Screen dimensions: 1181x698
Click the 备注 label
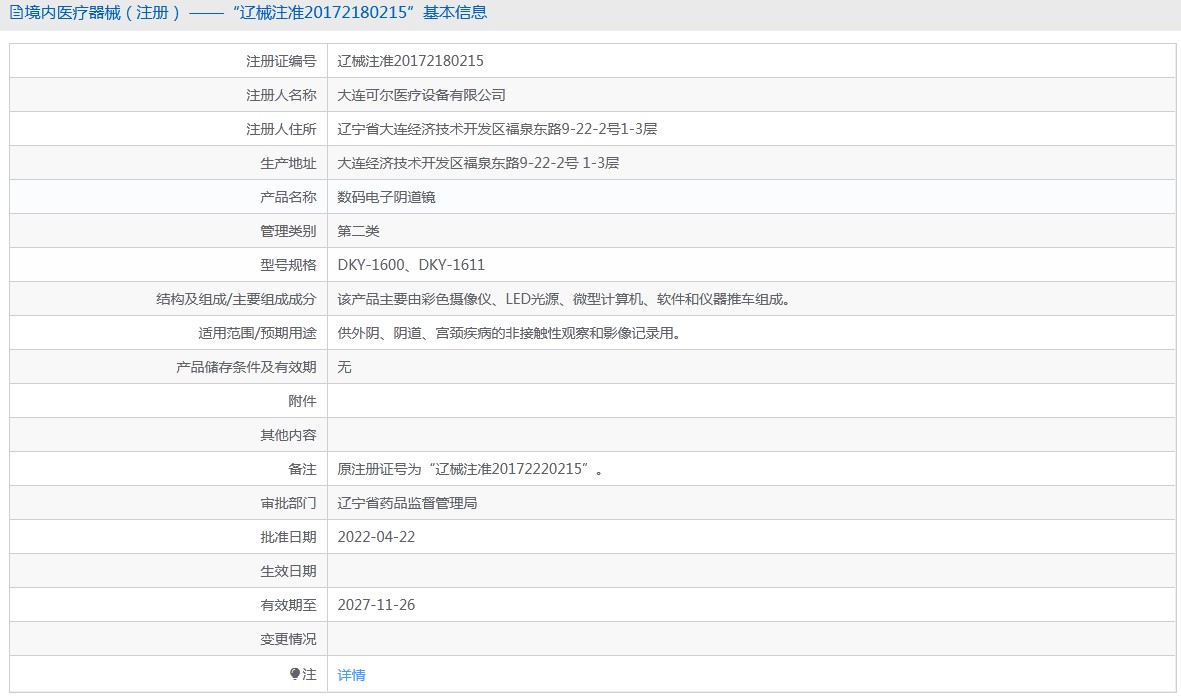click(303, 469)
